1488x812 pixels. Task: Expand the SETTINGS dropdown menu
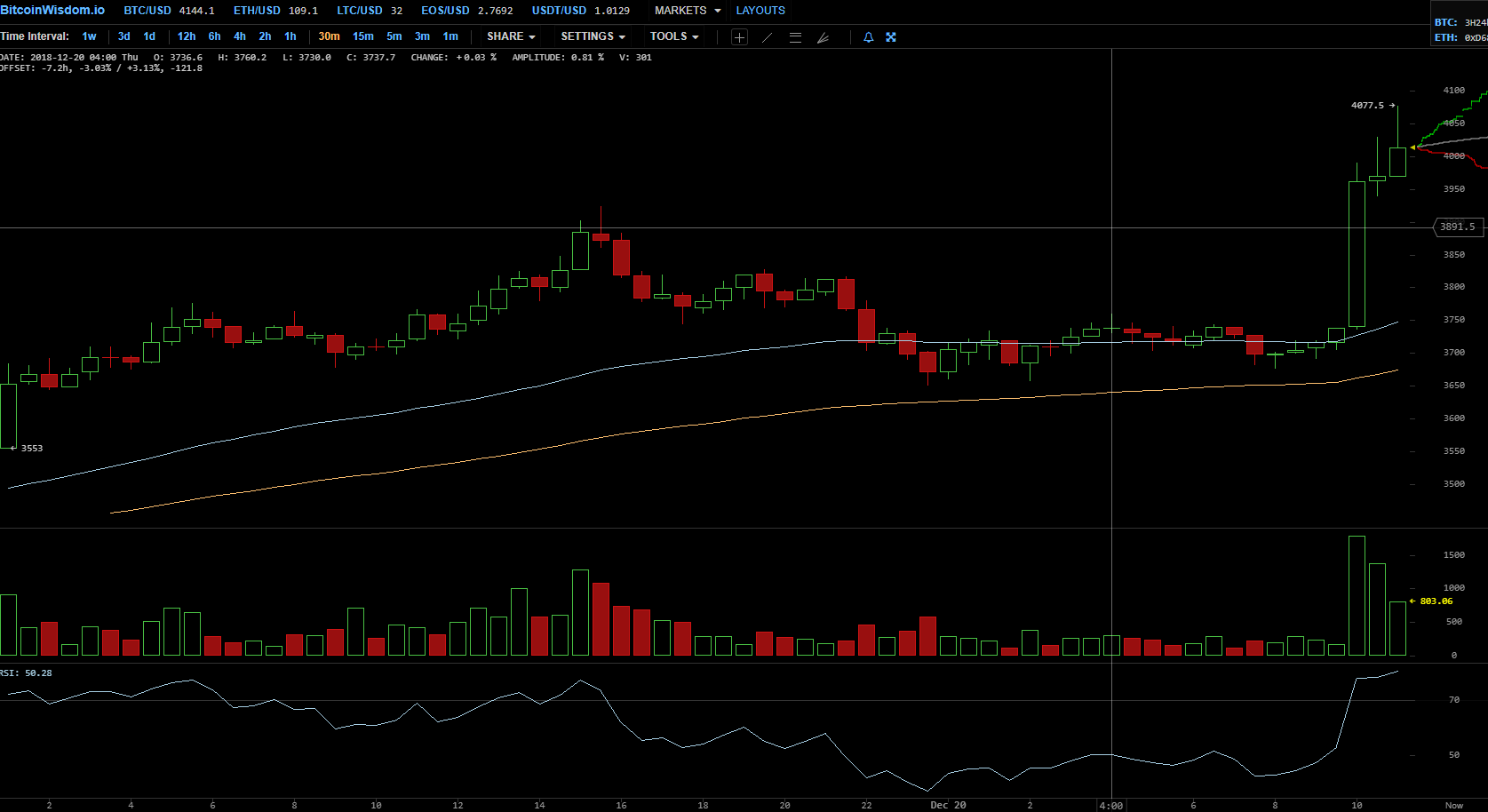point(593,36)
